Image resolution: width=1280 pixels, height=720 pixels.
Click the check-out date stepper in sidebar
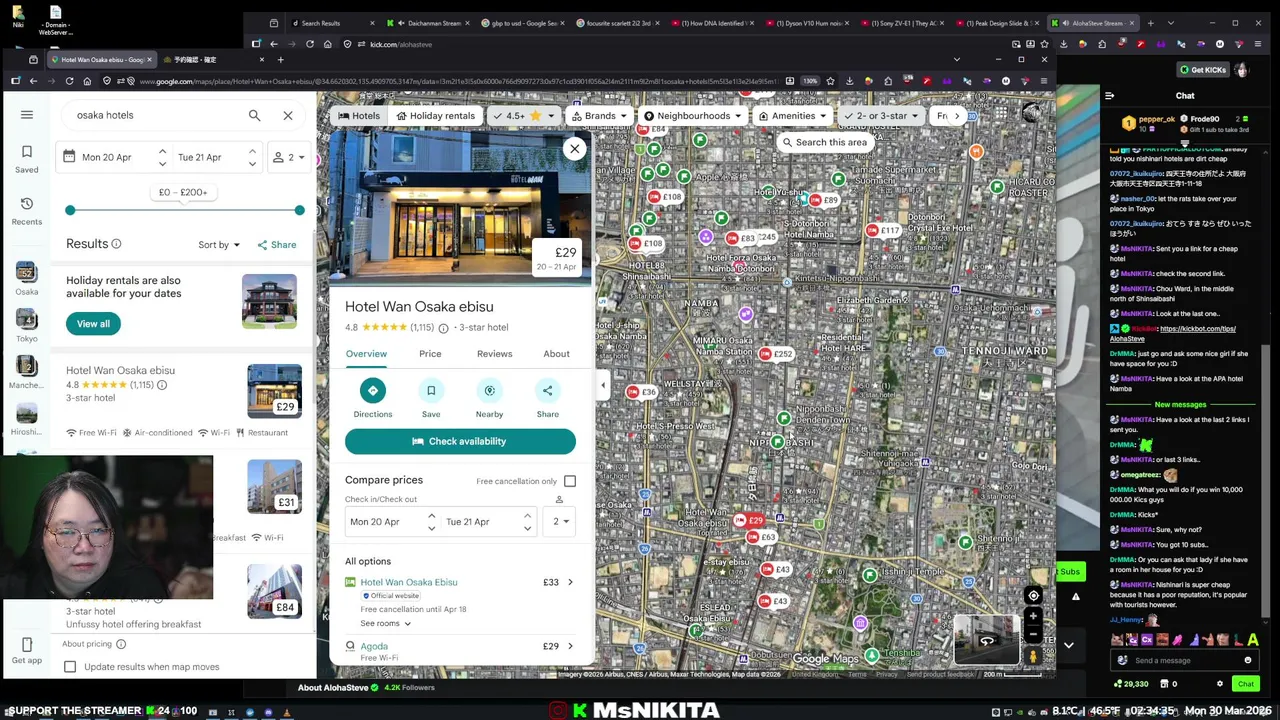[252, 157]
